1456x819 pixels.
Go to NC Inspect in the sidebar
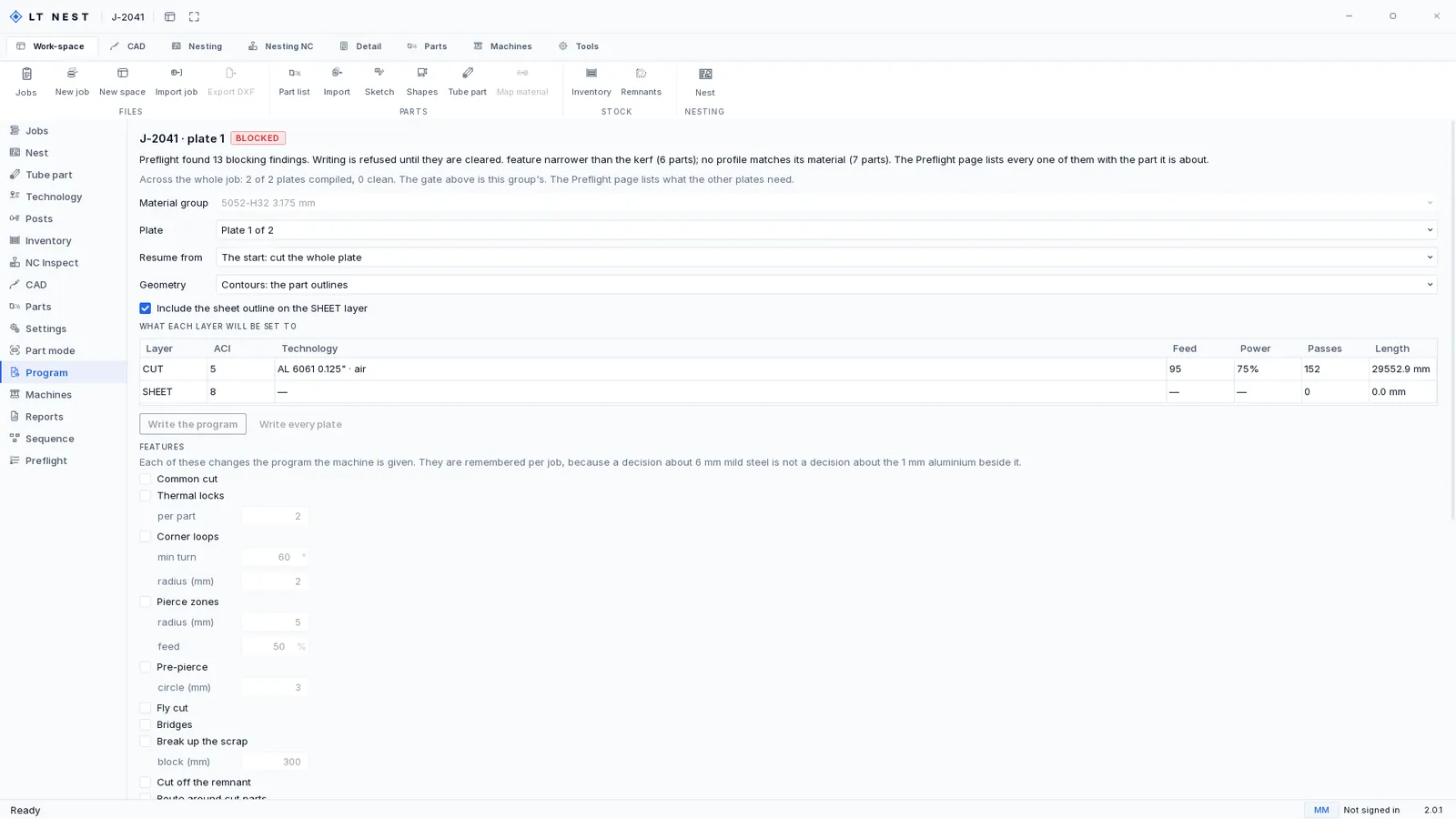pos(64,262)
